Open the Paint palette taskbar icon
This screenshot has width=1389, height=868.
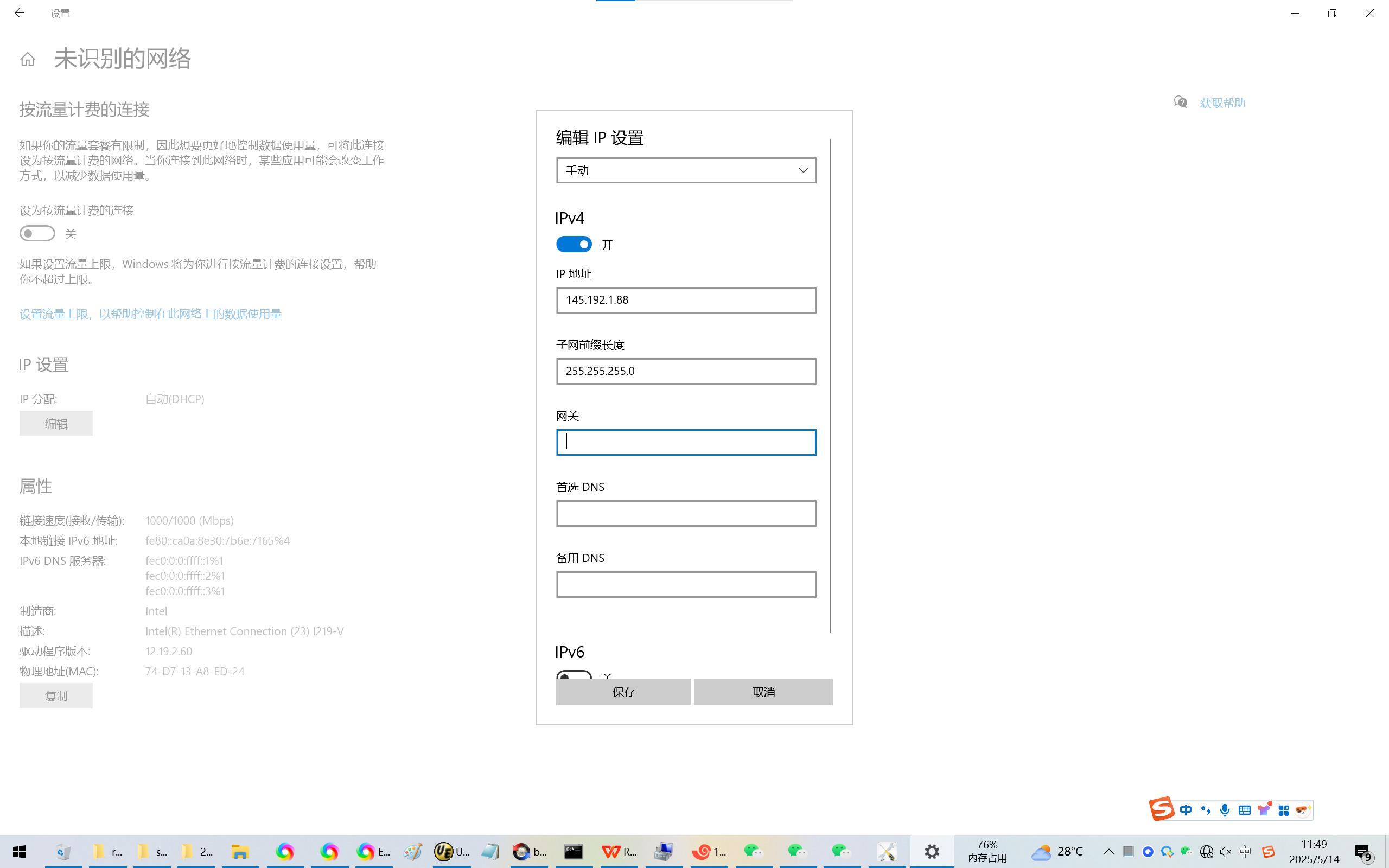coord(412,851)
